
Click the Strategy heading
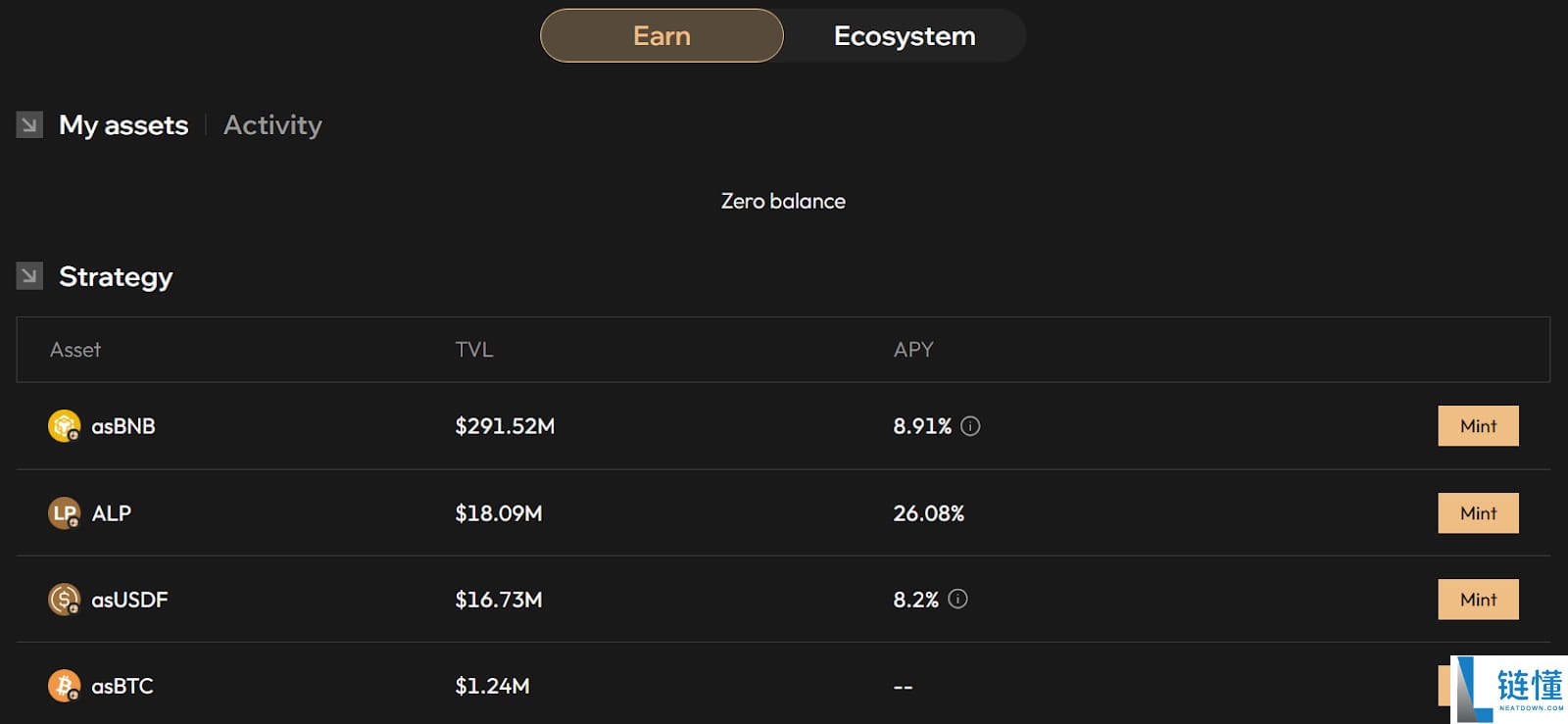point(116,277)
